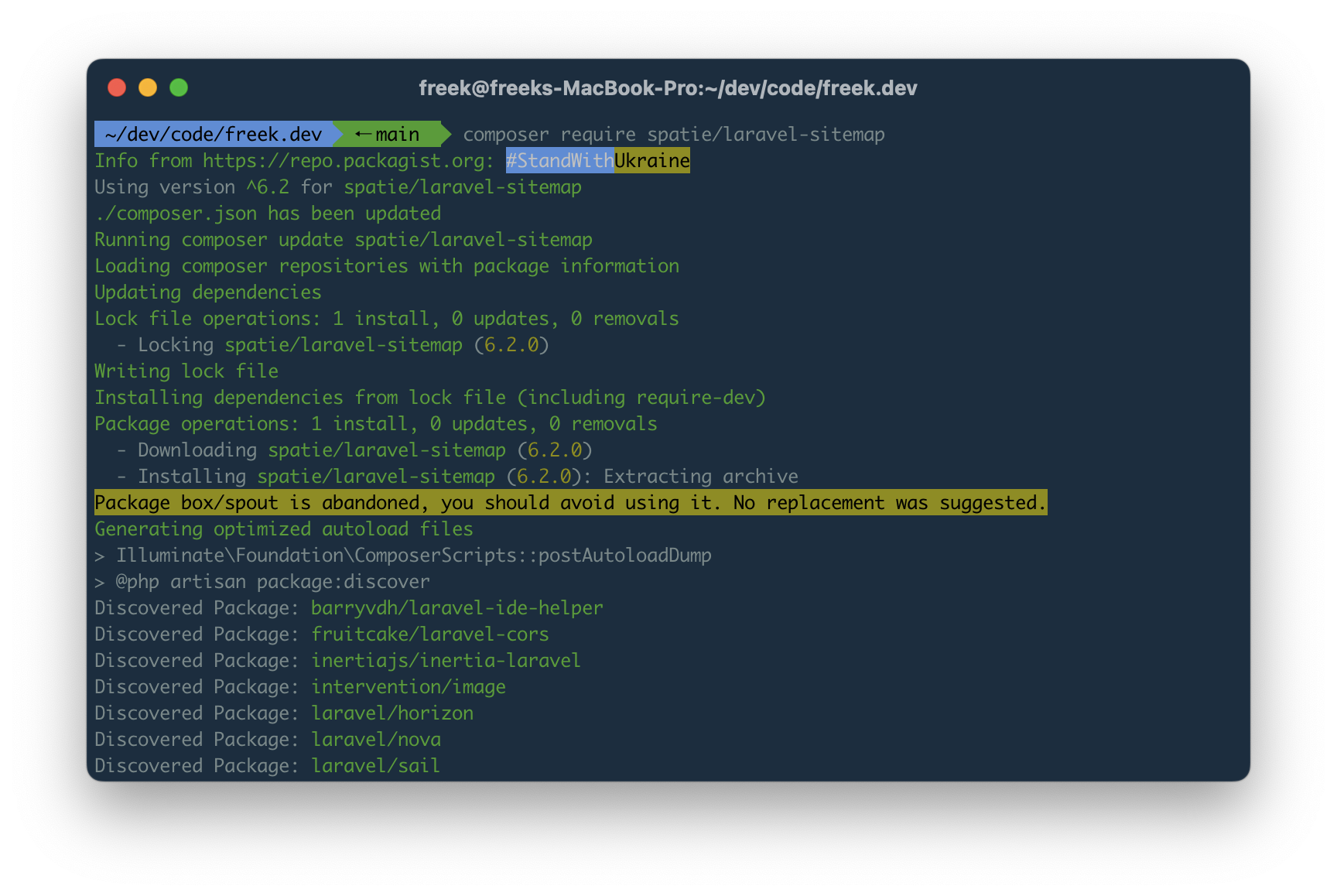Screen dimensions: 1337x896
Task: Click the laravel/horizon package name
Action: point(392,713)
